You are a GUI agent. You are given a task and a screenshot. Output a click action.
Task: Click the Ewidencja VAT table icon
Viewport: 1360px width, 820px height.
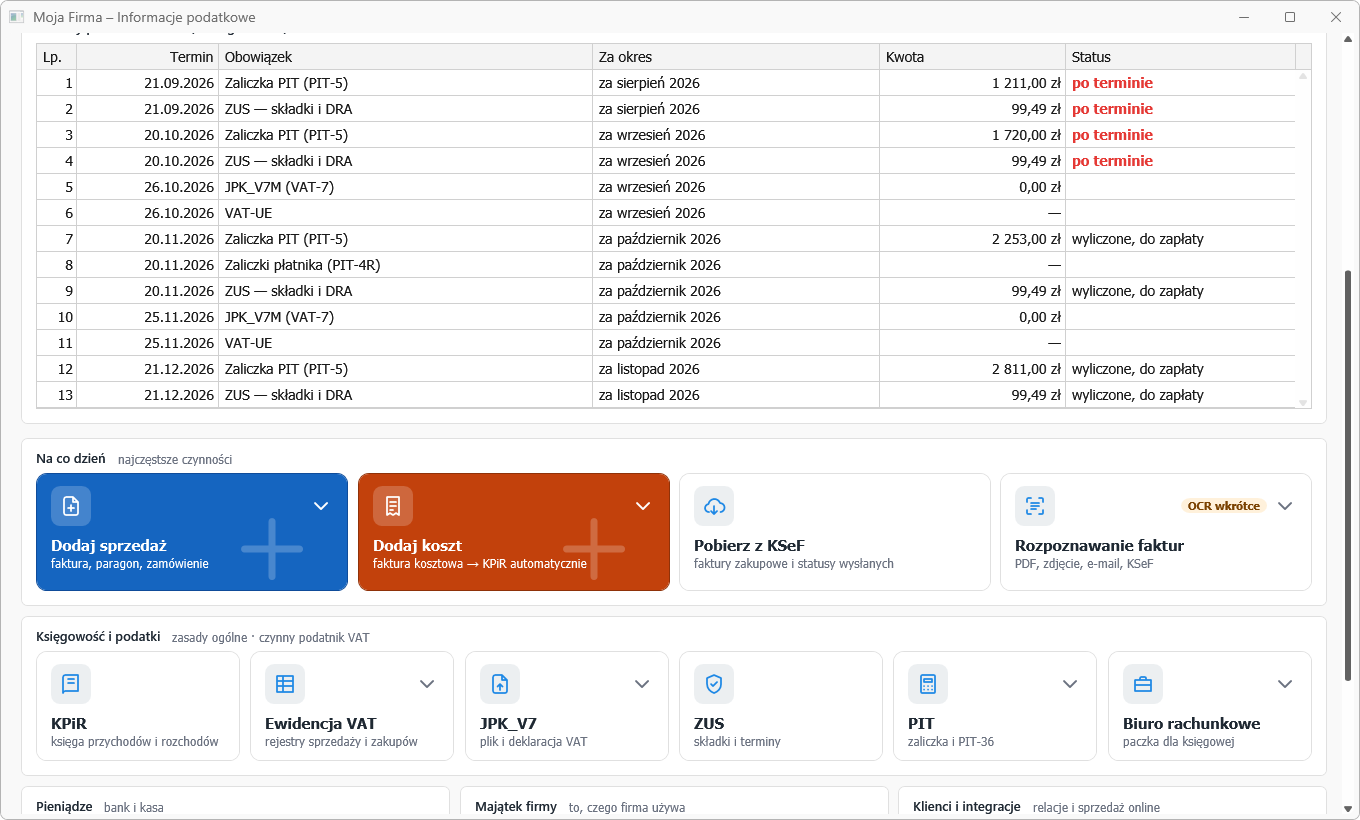tap(285, 684)
